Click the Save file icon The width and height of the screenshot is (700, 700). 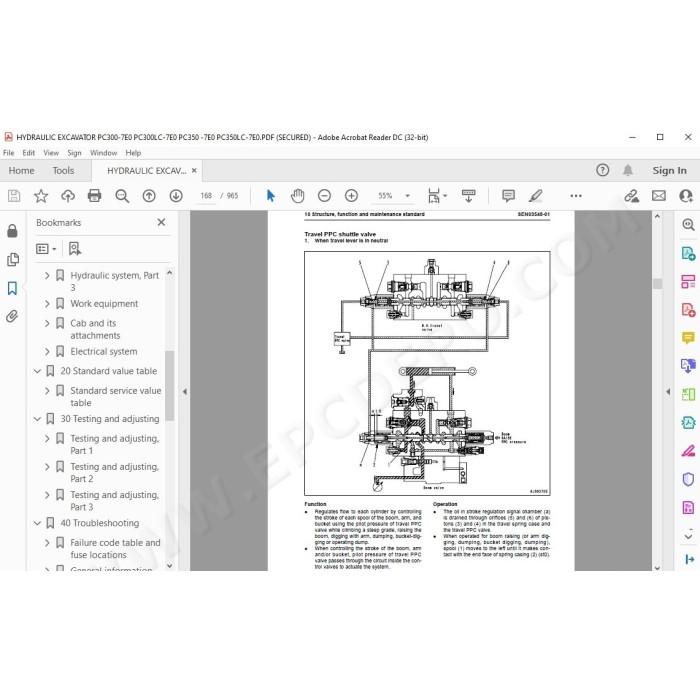coord(14,196)
